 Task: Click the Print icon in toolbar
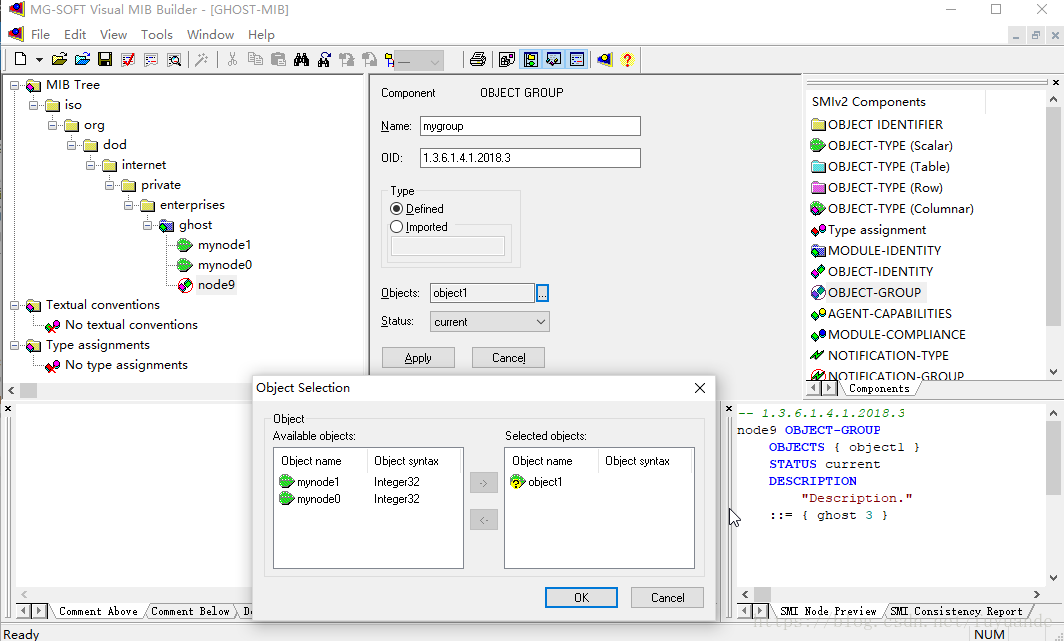click(478, 60)
